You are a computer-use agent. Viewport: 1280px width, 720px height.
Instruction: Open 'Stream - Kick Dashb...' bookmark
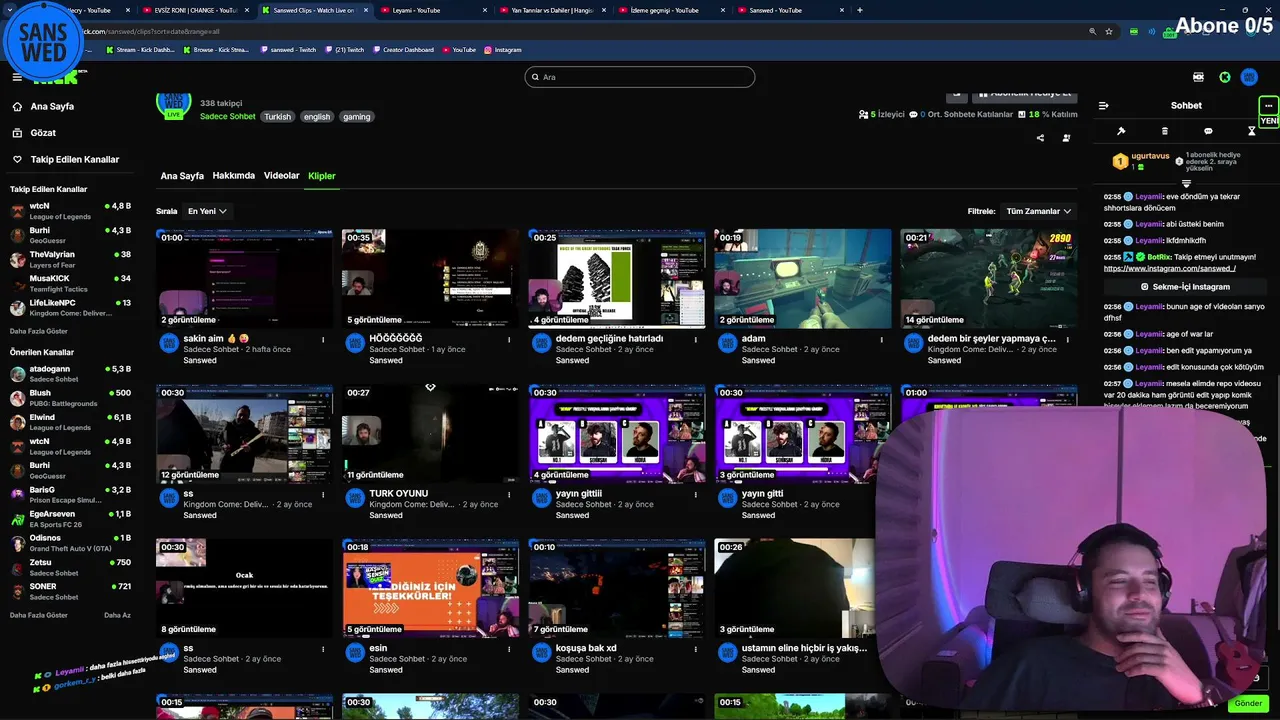[x=139, y=49]
